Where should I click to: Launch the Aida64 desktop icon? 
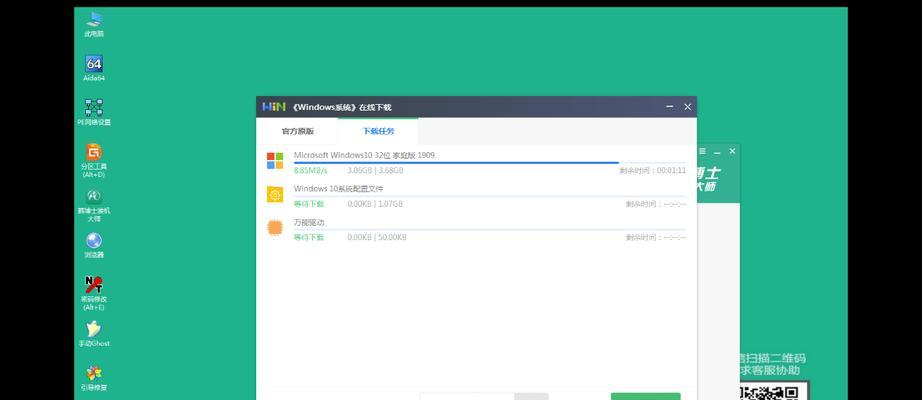[93, 68]
